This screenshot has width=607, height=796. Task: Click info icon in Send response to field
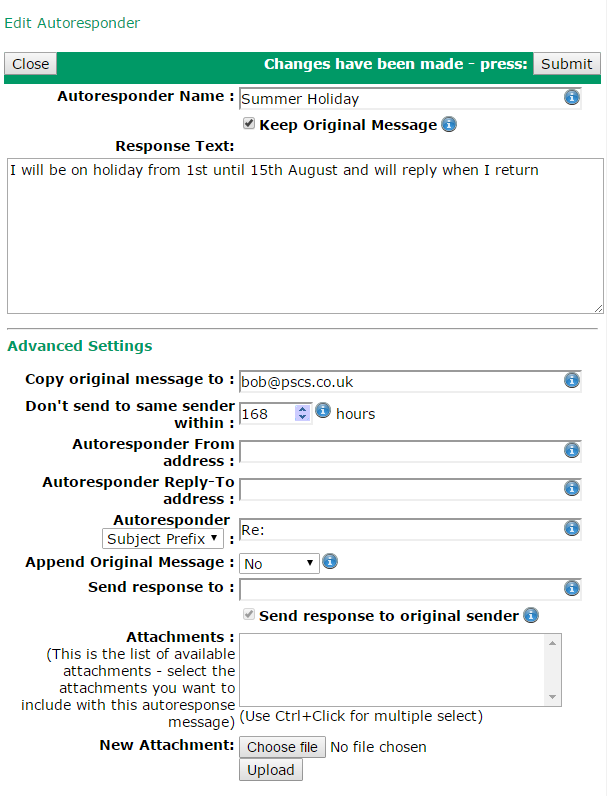click(571, 588)
